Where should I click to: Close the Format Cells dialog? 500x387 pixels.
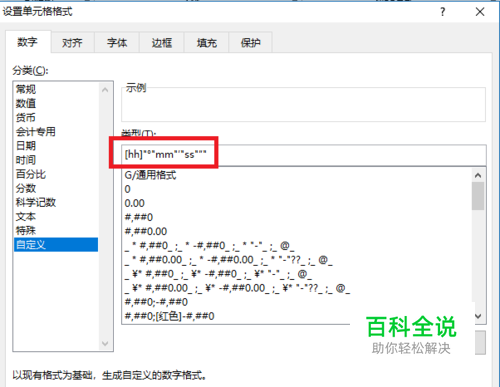480,12
